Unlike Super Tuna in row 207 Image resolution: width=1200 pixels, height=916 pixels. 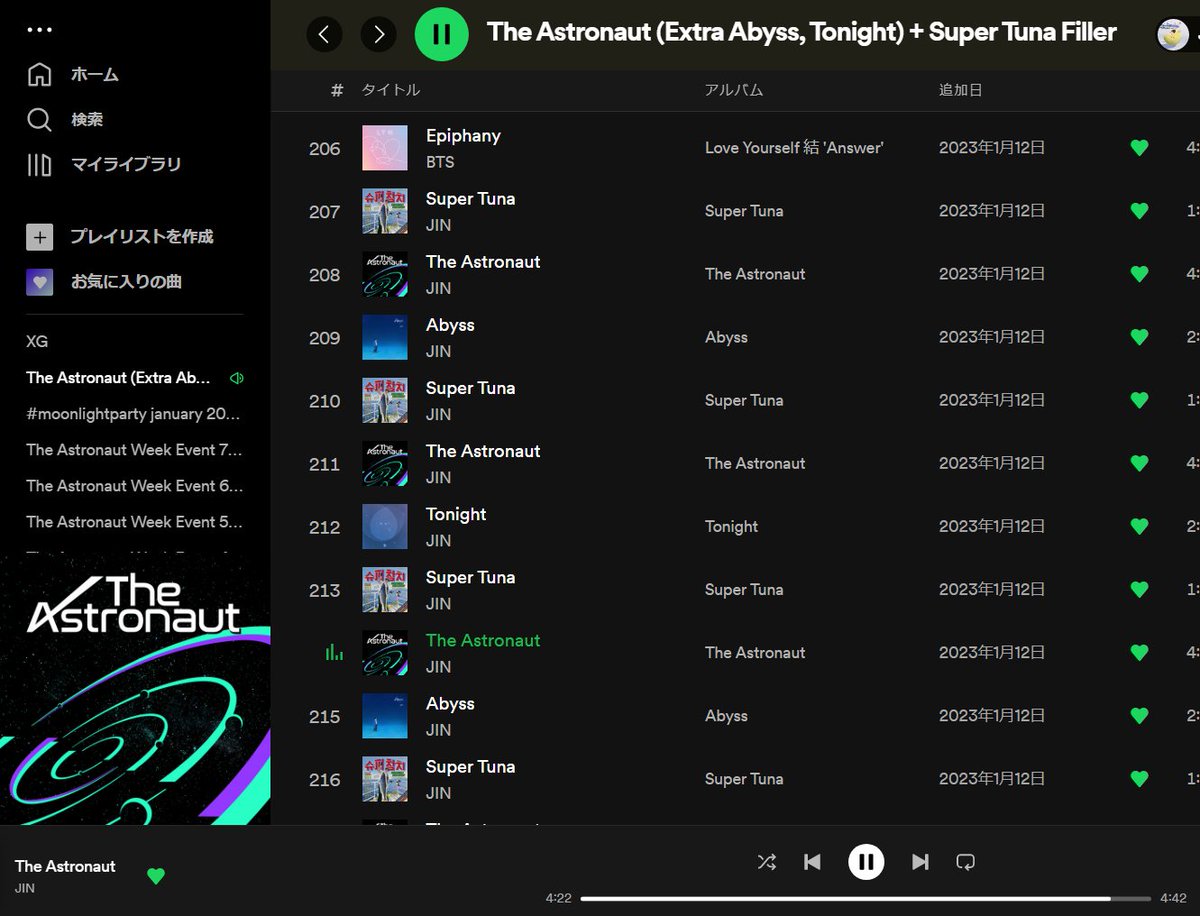point(1139,211)
